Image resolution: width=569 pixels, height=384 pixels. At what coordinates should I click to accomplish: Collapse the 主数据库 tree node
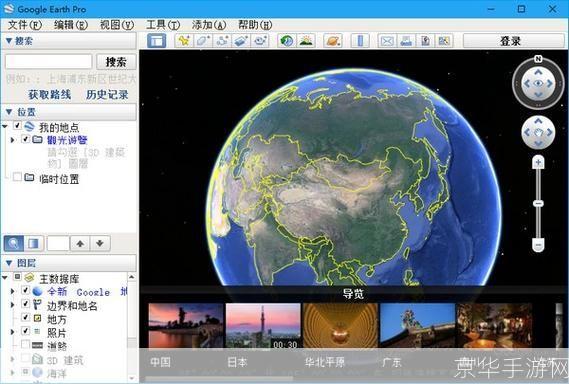(x=5, y=278)
